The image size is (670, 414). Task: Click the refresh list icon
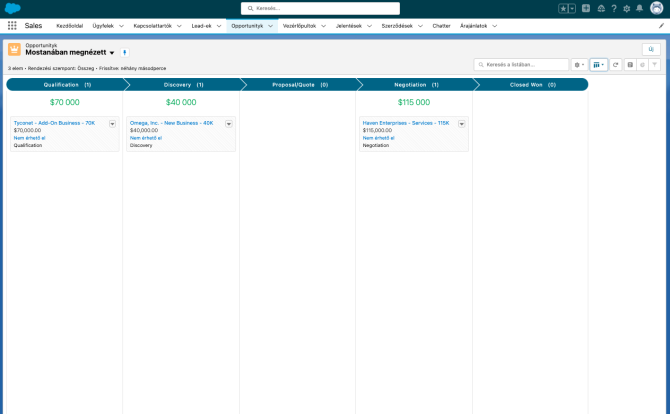[x=616, y=64]
